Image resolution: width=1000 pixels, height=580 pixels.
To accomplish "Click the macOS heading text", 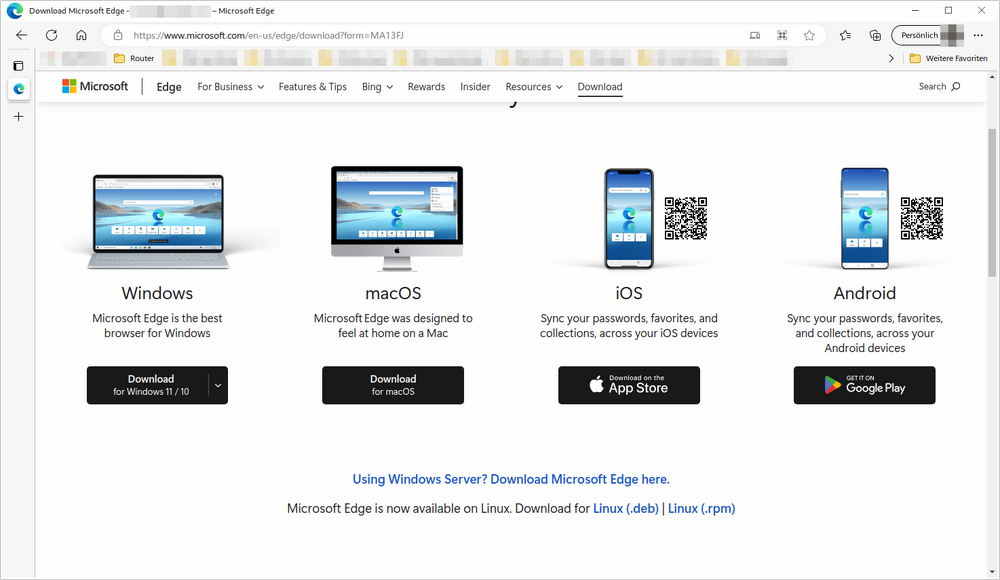I will coord(393,293).
